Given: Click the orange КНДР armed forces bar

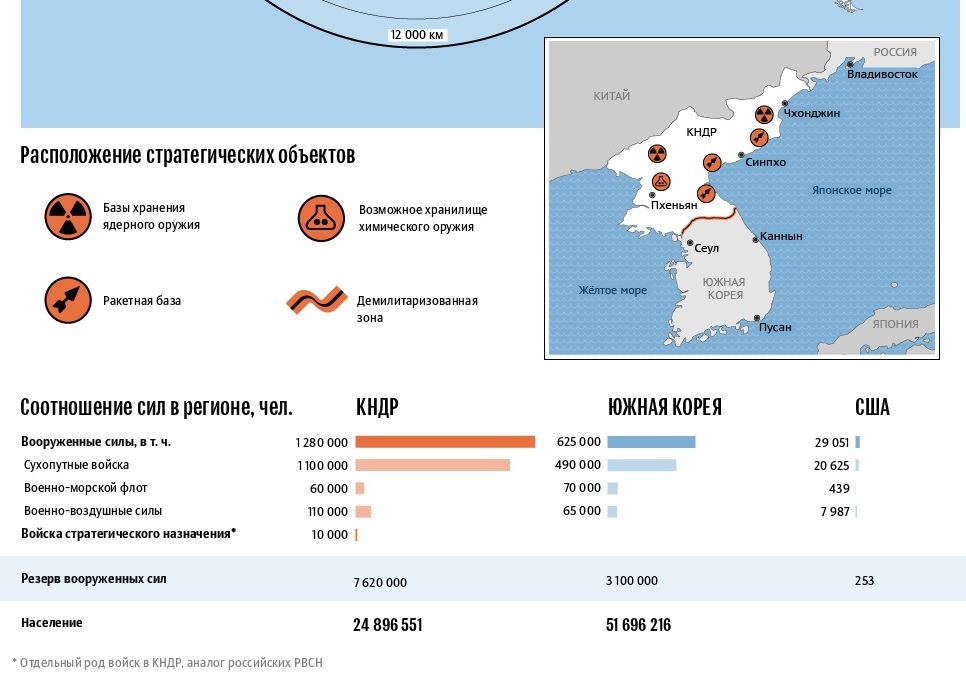Looking at the screenshot, I should coord(445,442).
